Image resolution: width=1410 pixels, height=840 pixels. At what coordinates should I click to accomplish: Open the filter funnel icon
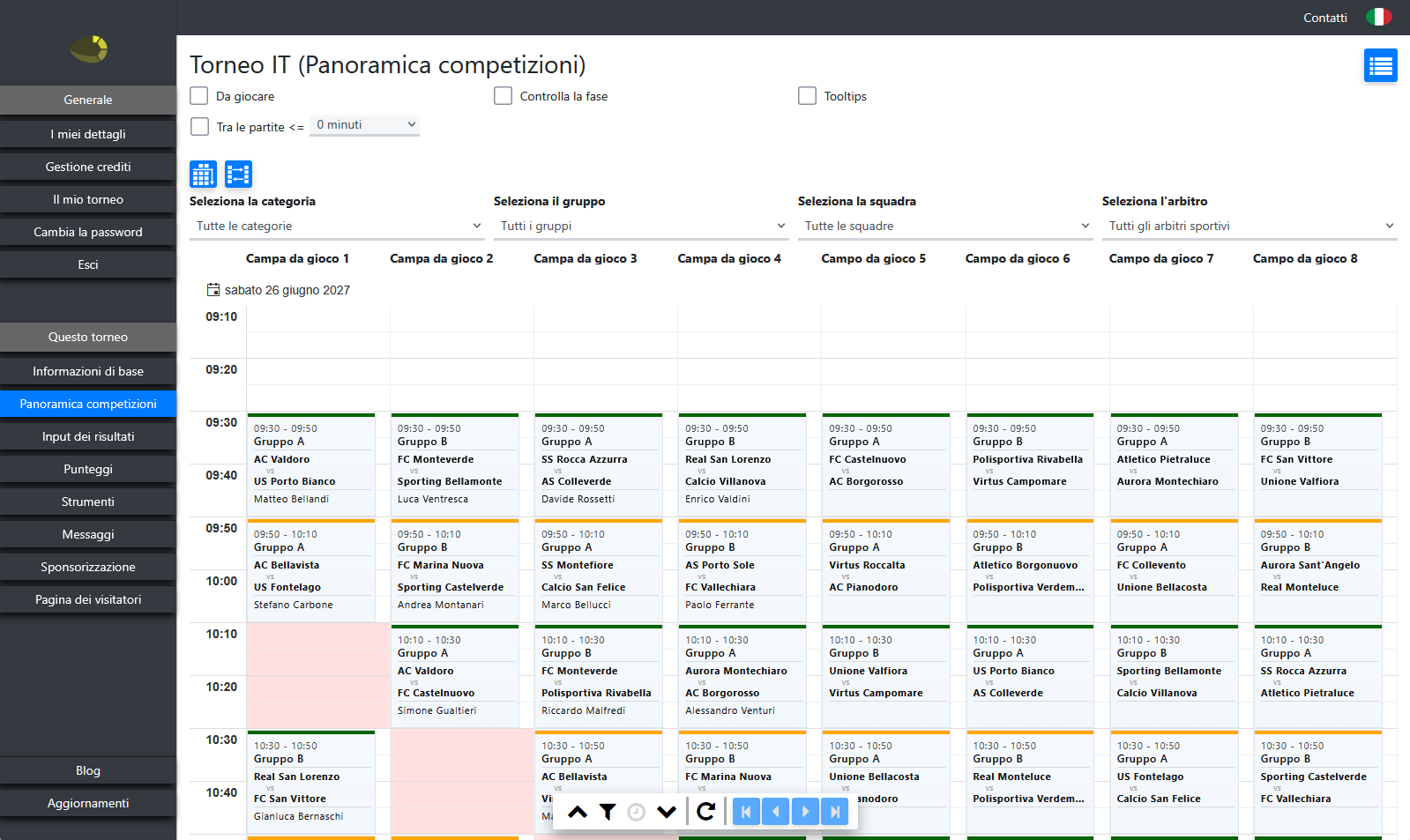tap(608, 812)
